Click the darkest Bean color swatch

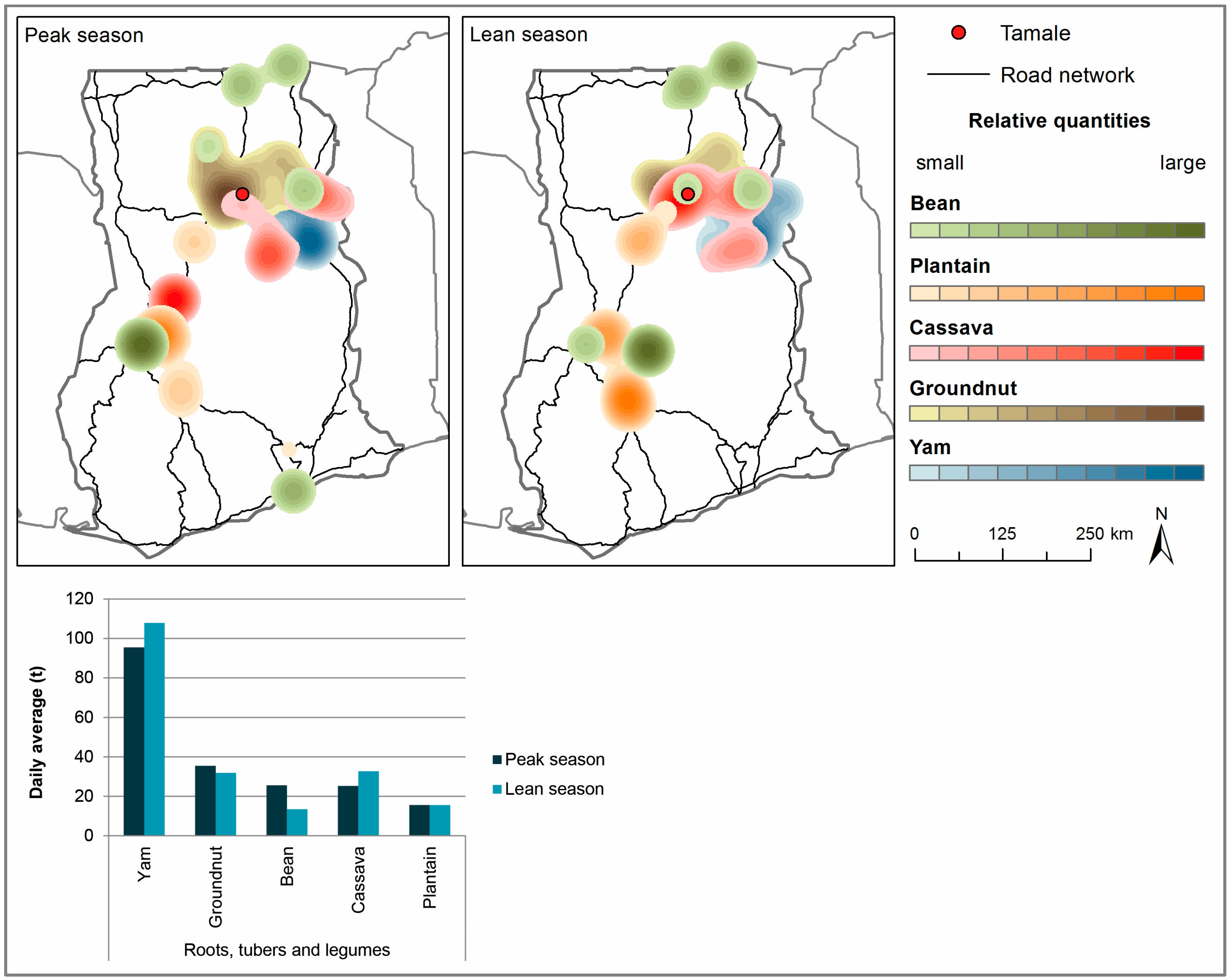[1190, 230]
